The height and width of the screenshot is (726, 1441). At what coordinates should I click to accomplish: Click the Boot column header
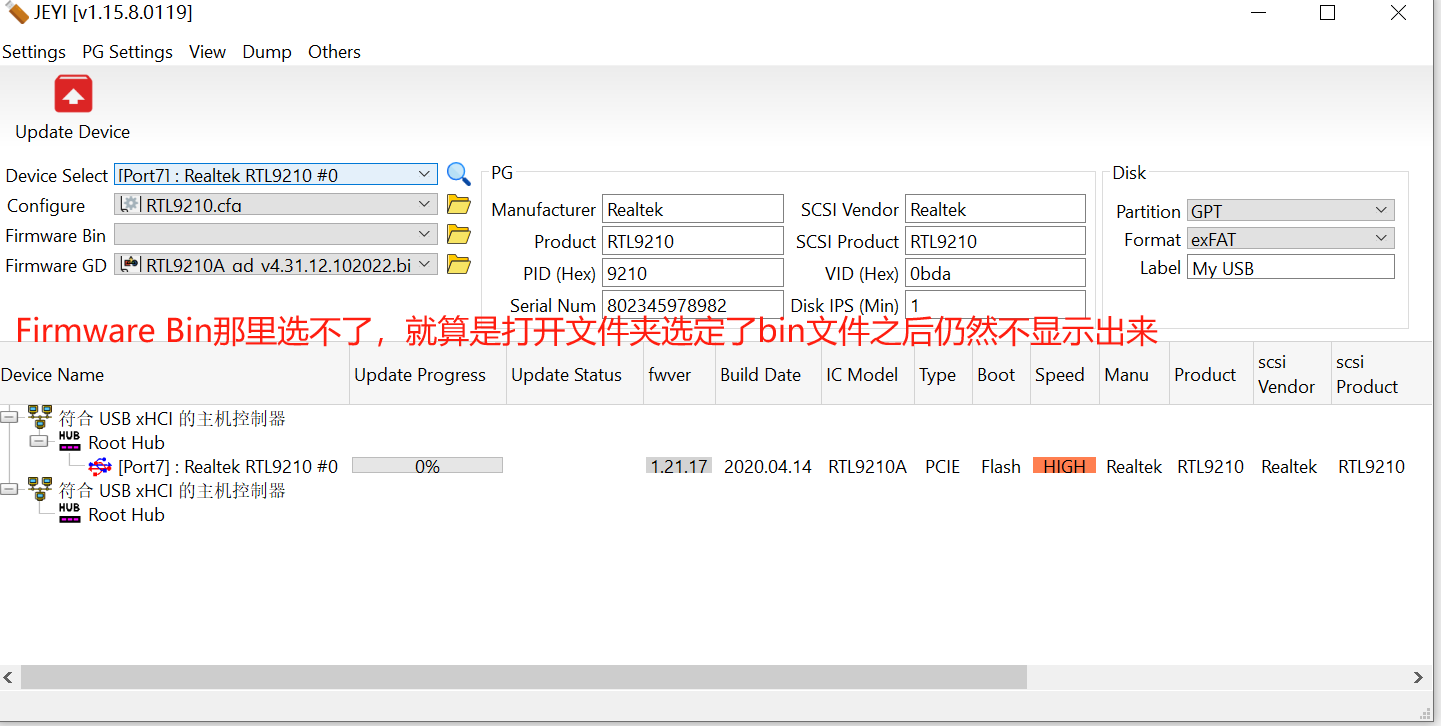coord(1001,374)
